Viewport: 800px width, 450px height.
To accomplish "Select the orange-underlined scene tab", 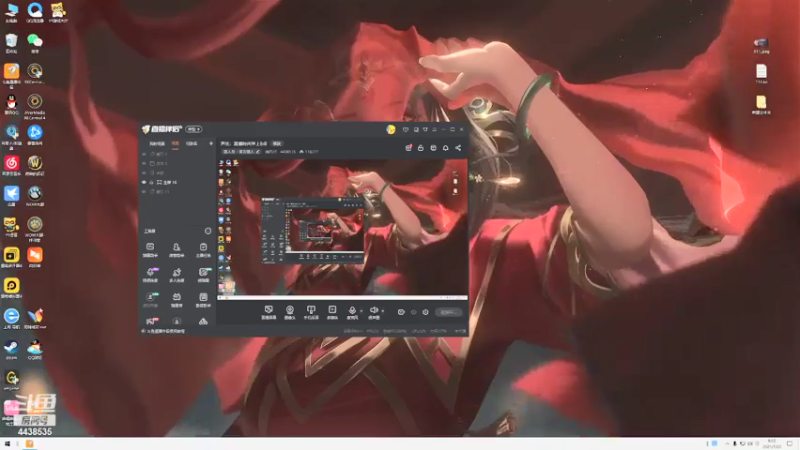I will 175,144.
